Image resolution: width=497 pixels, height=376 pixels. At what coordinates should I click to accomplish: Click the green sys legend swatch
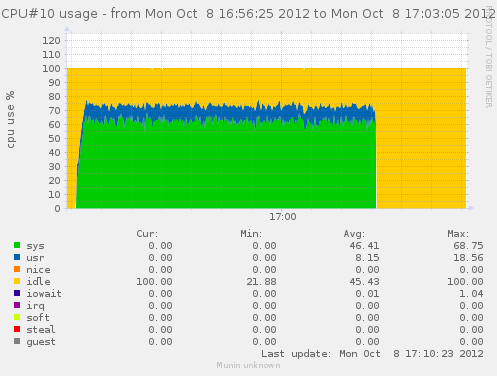17,245
